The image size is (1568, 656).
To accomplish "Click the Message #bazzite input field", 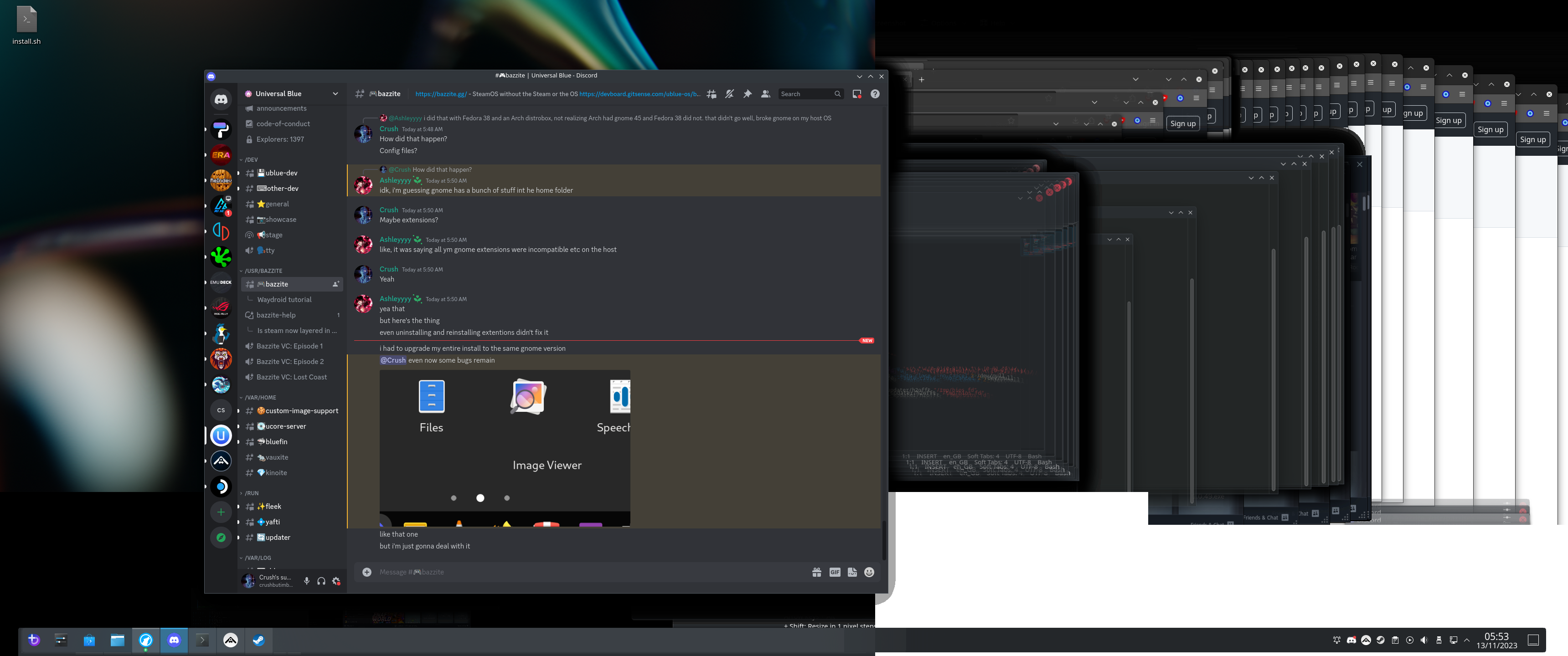I will (584, 572).
